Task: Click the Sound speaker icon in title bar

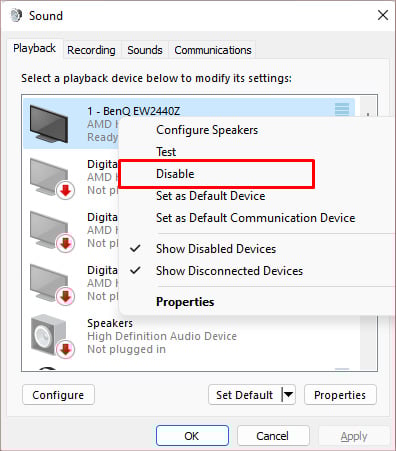Action: tap(16, 16)
